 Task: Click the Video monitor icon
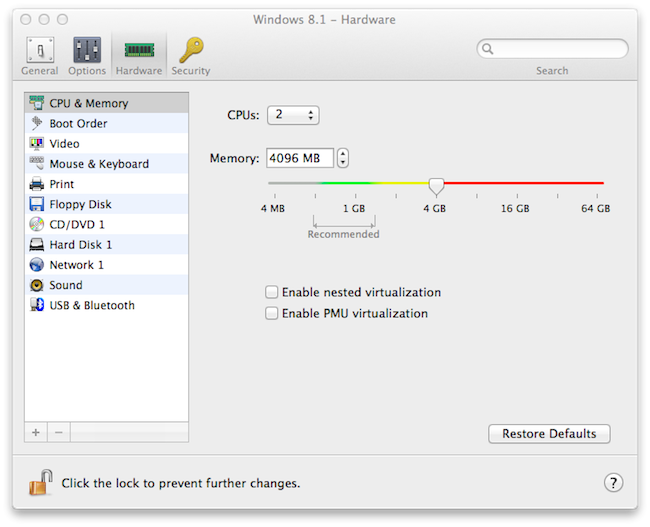(37, 143)
